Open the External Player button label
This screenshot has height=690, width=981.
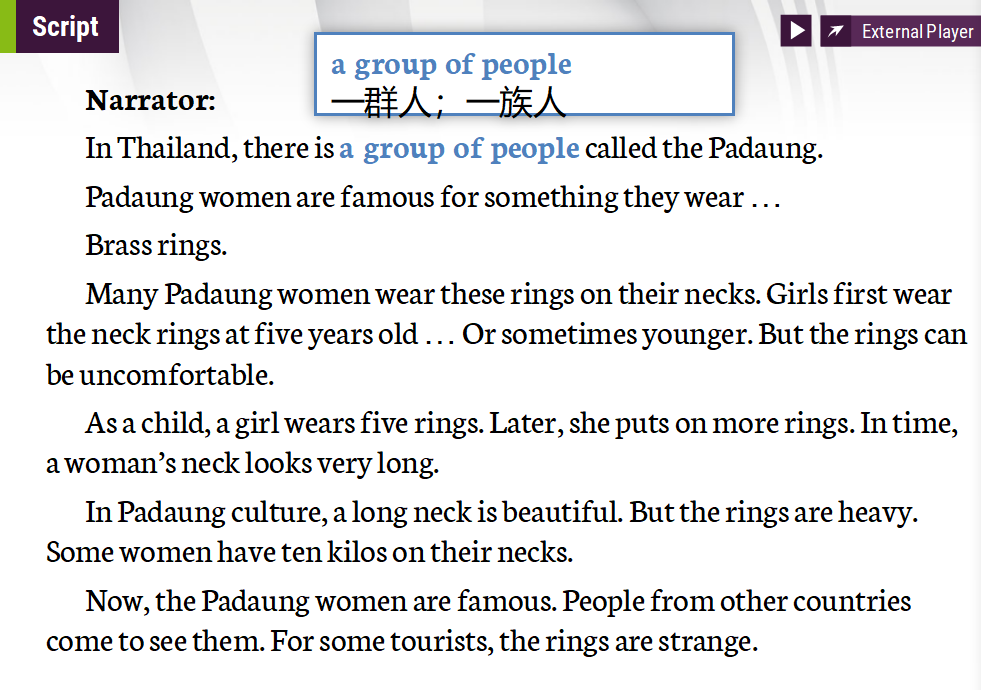[917, 32]
